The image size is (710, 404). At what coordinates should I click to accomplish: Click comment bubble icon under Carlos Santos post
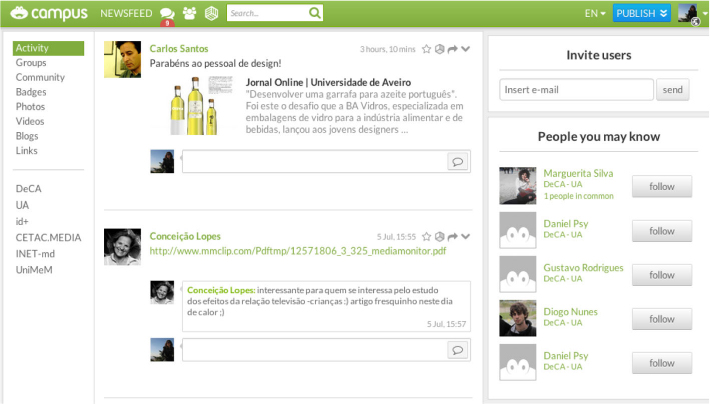(x=457, y=161)
